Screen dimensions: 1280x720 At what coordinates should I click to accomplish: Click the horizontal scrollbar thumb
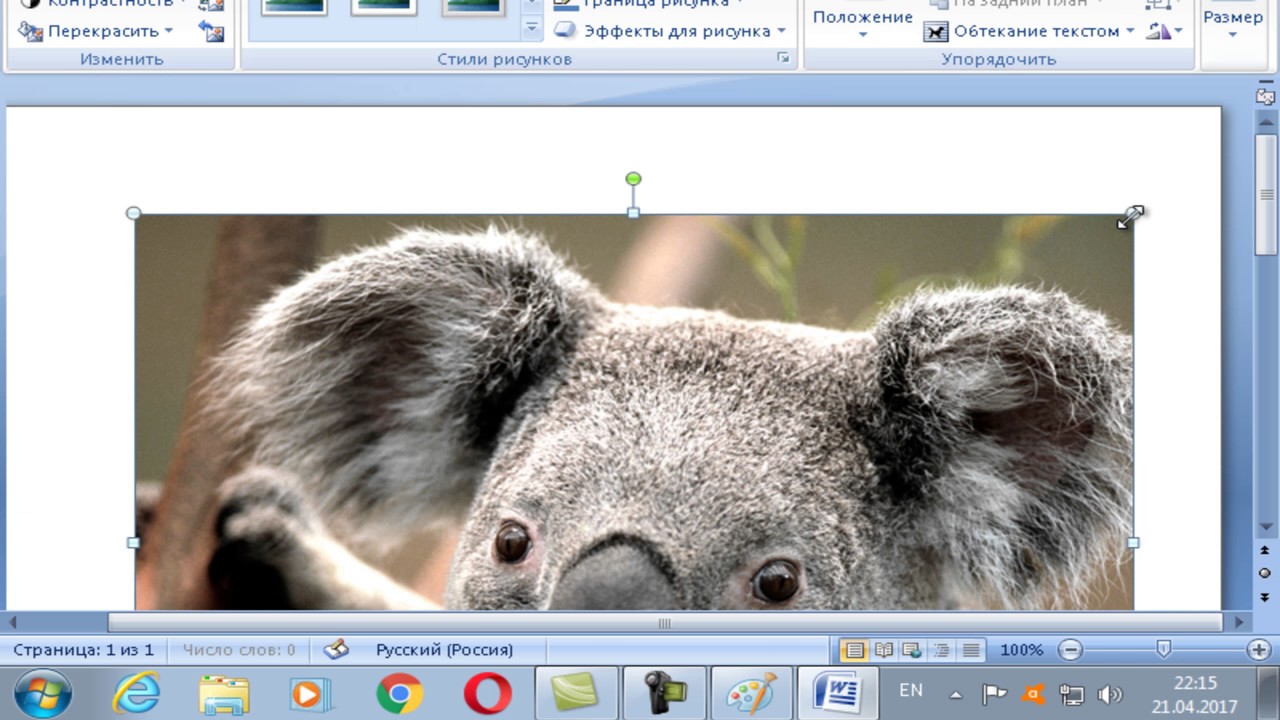tap(665, 623)
